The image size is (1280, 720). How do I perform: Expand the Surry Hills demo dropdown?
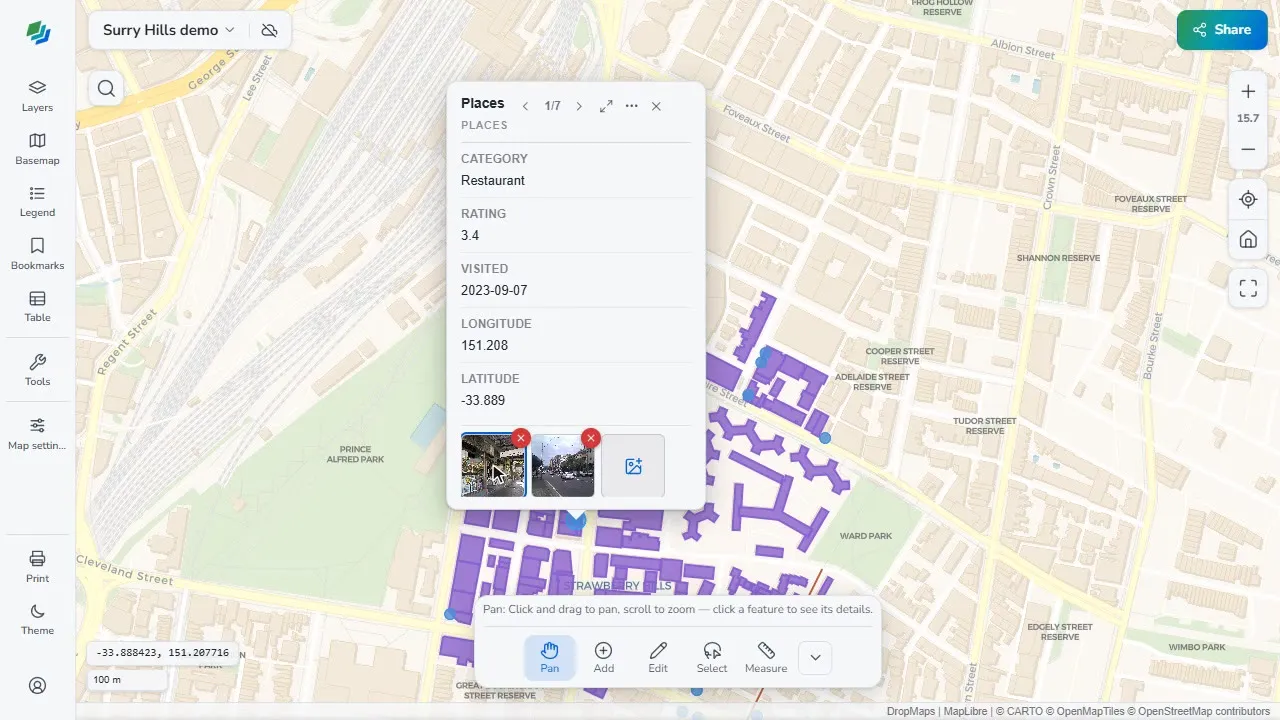(x=169, y=30)
